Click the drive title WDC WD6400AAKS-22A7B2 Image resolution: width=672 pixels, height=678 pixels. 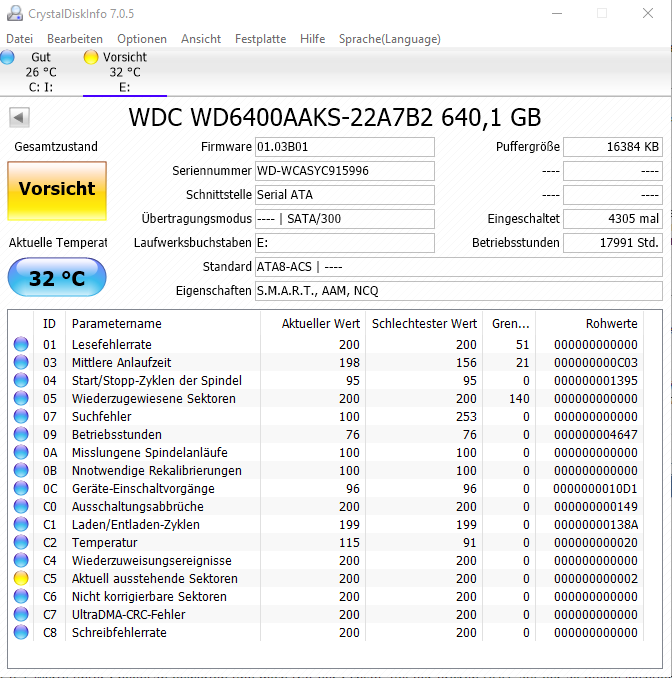(280, 117)
